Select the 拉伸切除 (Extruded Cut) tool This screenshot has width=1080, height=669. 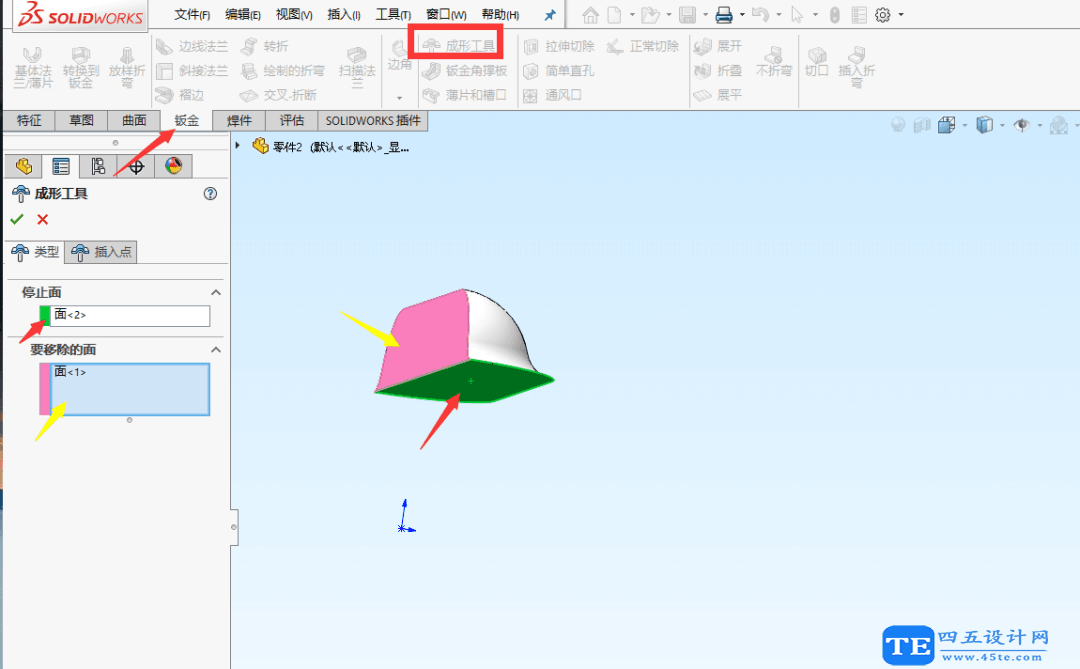pos(558,45)
